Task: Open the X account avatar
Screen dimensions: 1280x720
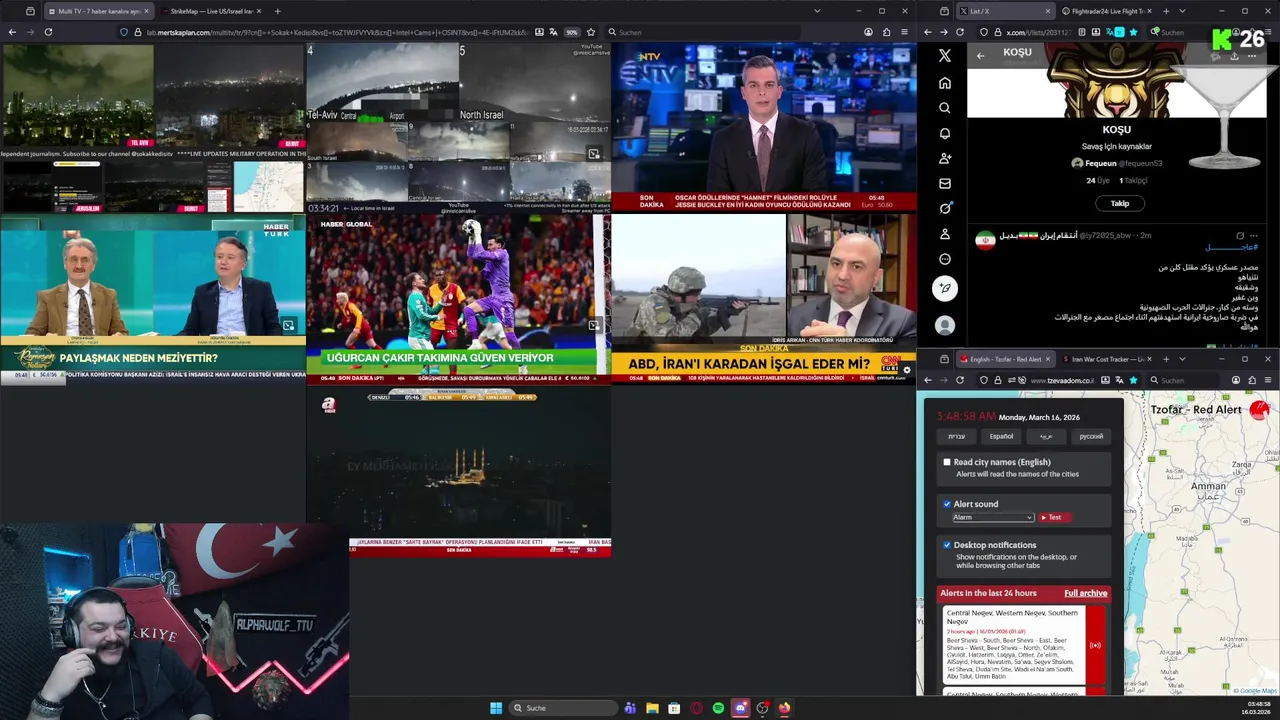Action: 945,325
